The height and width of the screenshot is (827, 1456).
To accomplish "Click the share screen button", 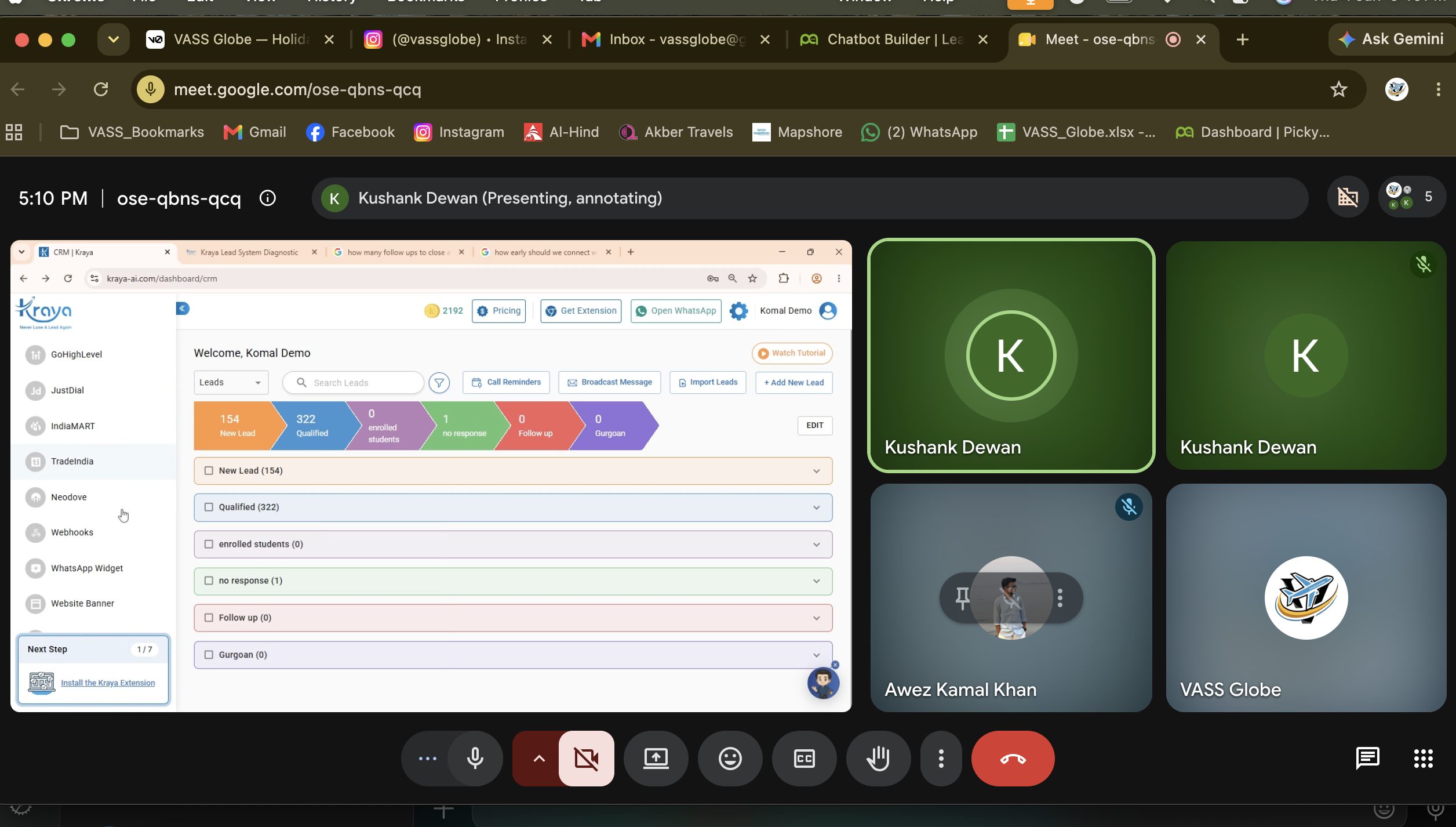I will click(x=656, y=759).
